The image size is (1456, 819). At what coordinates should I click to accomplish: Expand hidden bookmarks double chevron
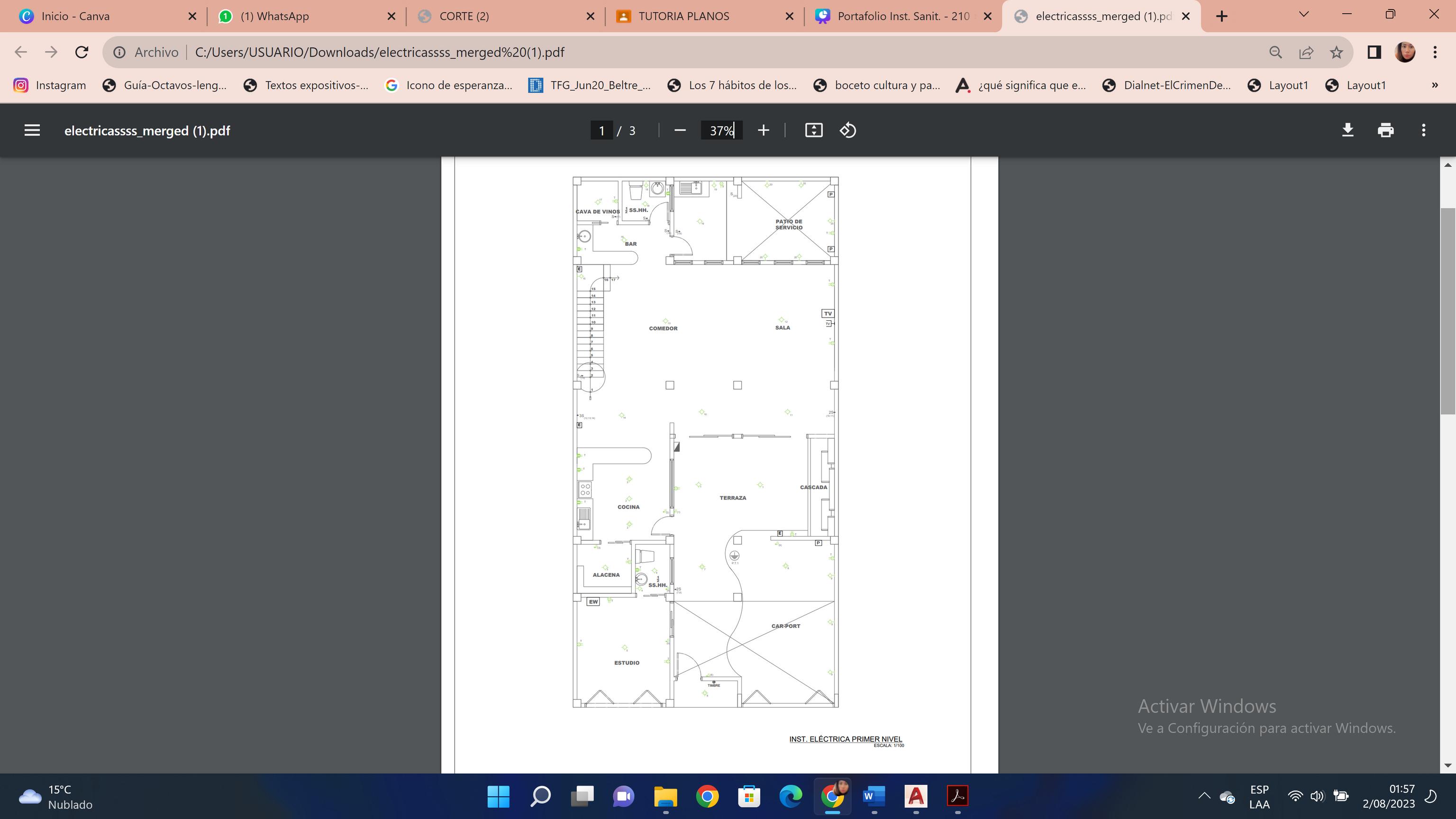1435,85
